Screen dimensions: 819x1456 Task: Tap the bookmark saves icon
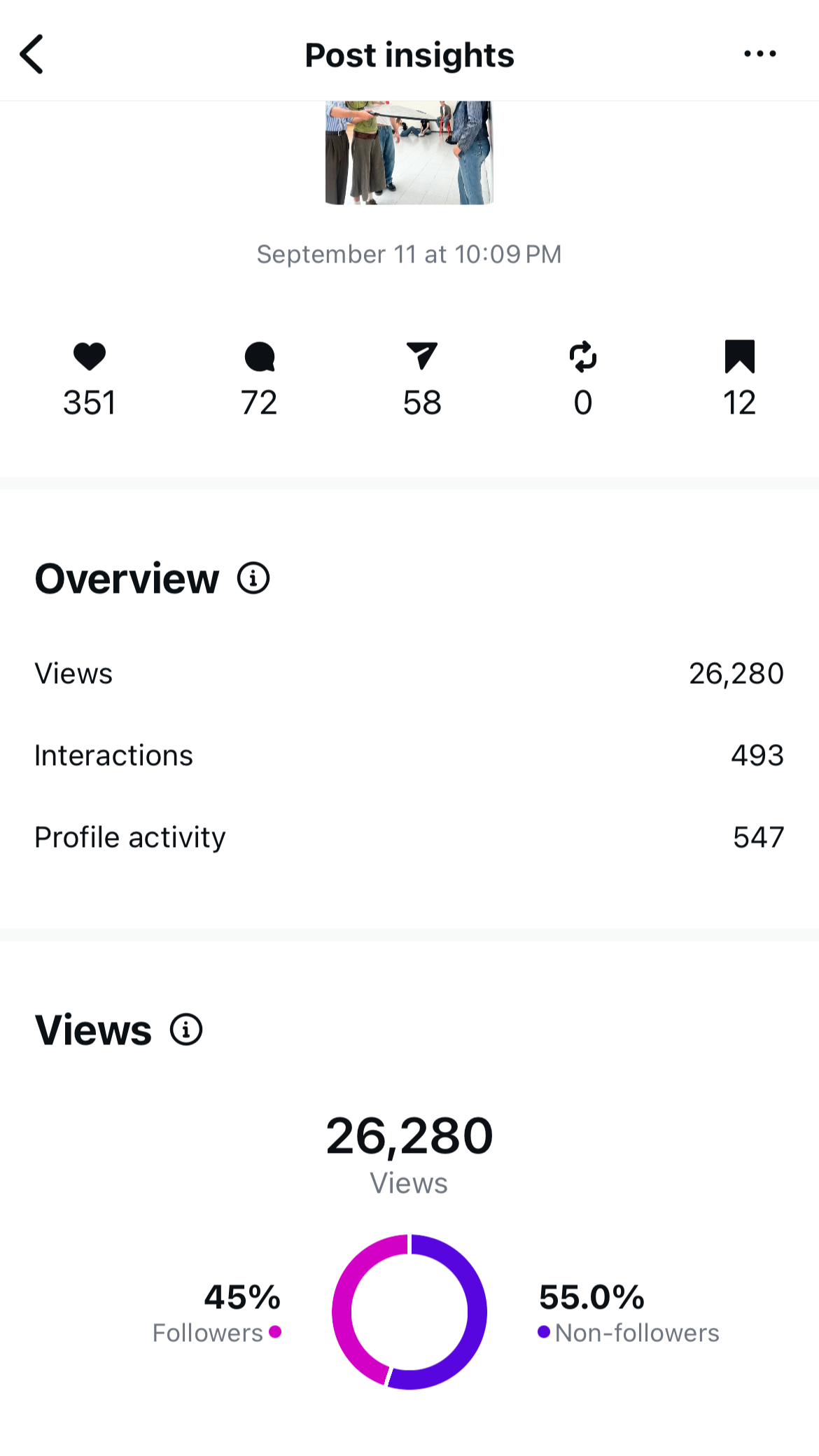tap(740, 356)
